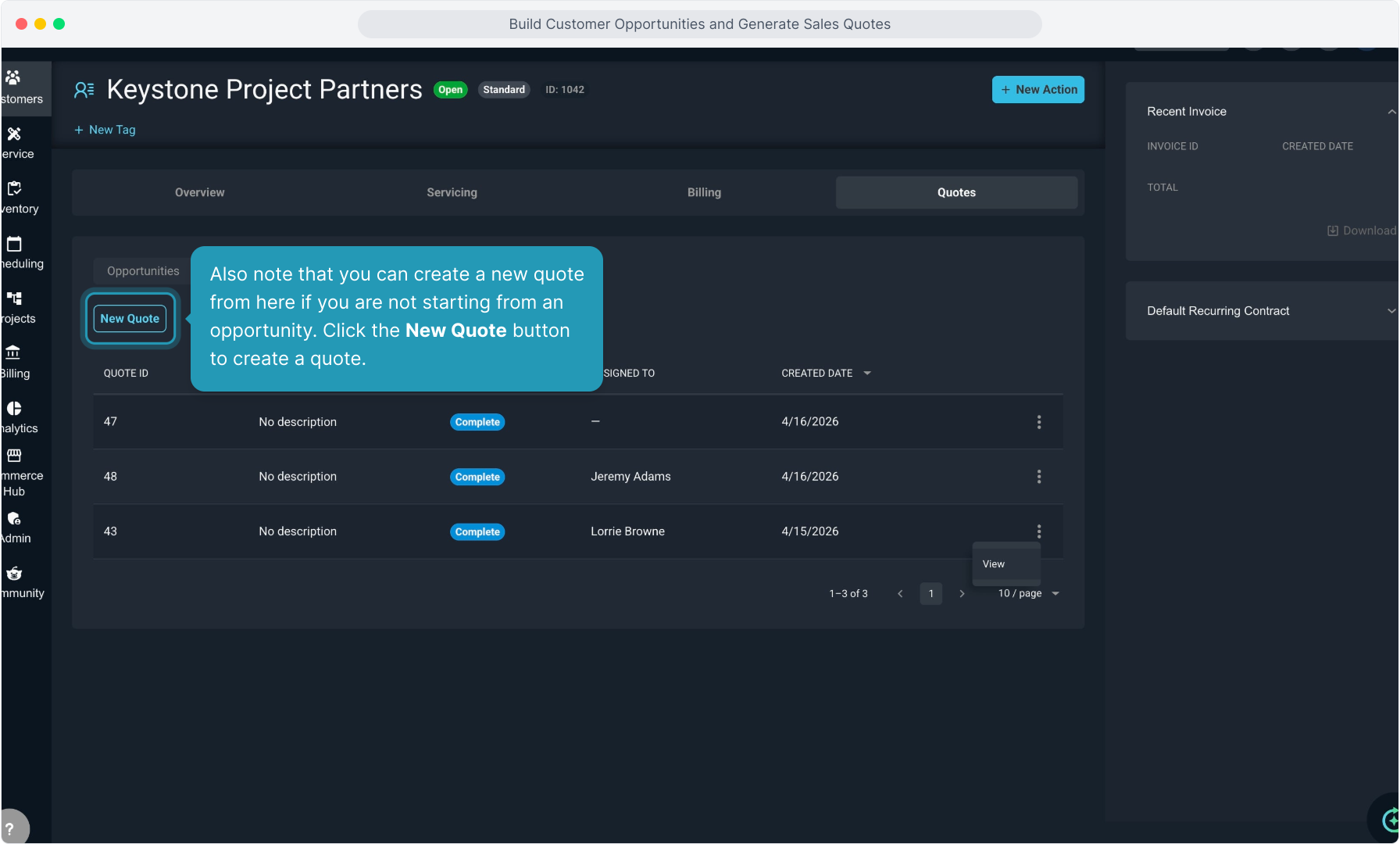Open the Analytics pie chart icon

(x=14, y=409)
